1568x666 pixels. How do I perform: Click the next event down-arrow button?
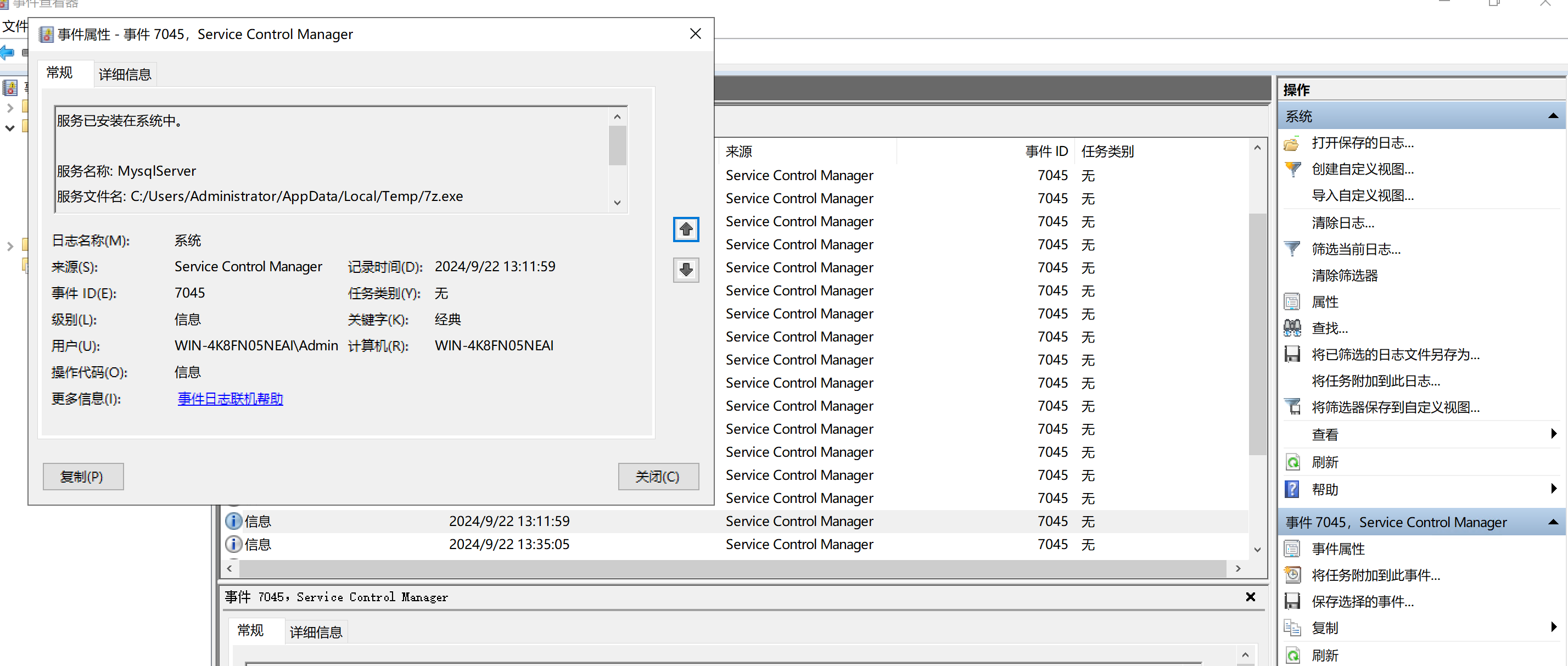685,270
